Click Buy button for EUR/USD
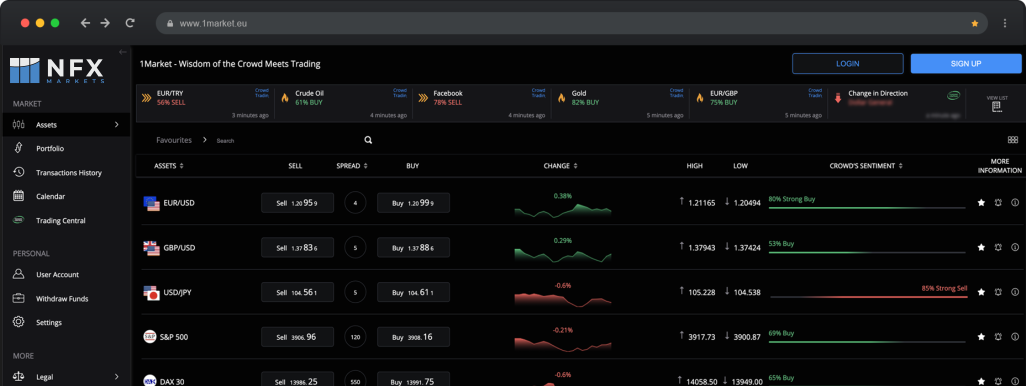 pos(414,203)
